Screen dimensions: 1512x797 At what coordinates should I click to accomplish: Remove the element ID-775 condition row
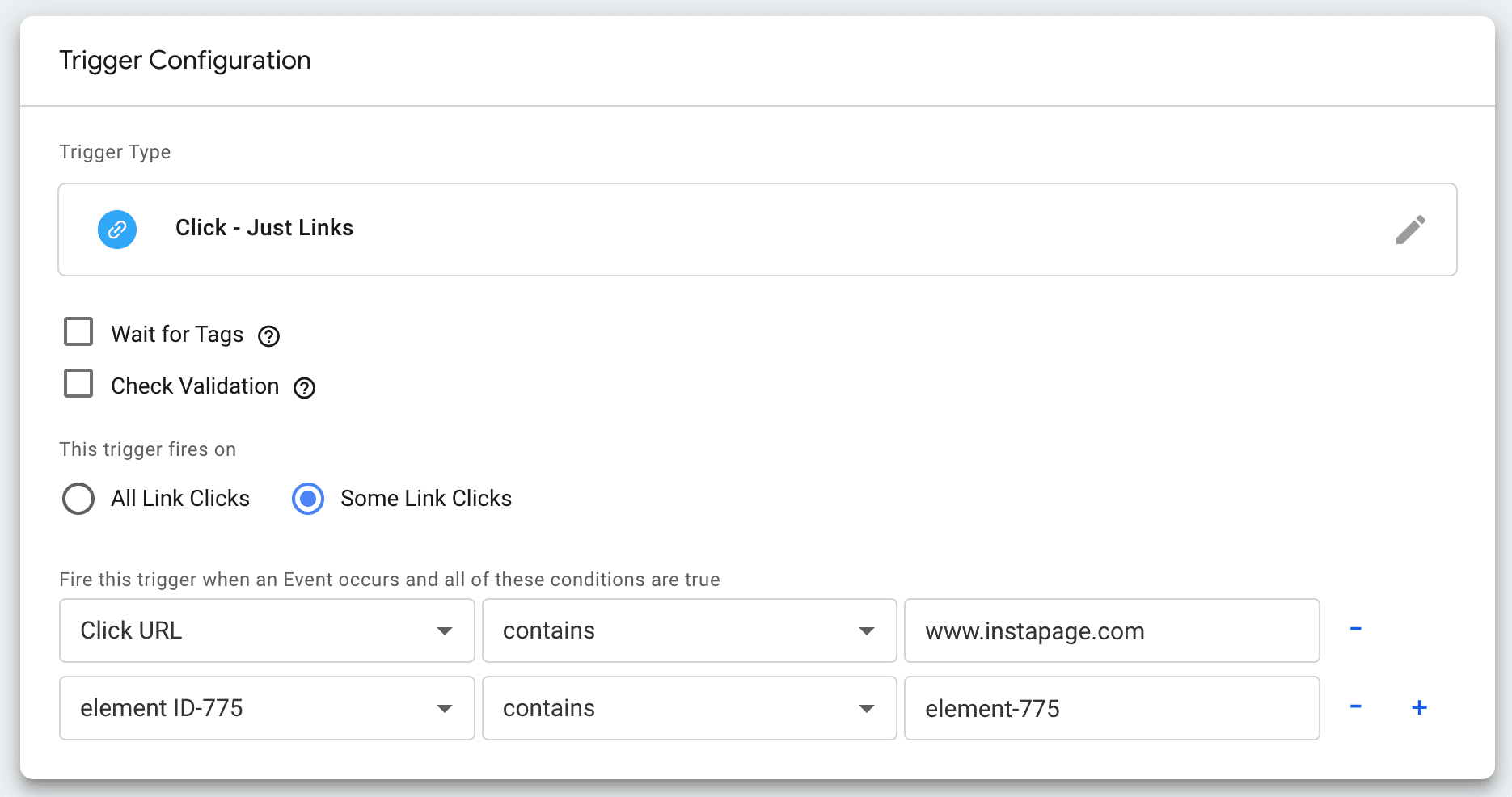[x=1355, y=707]
